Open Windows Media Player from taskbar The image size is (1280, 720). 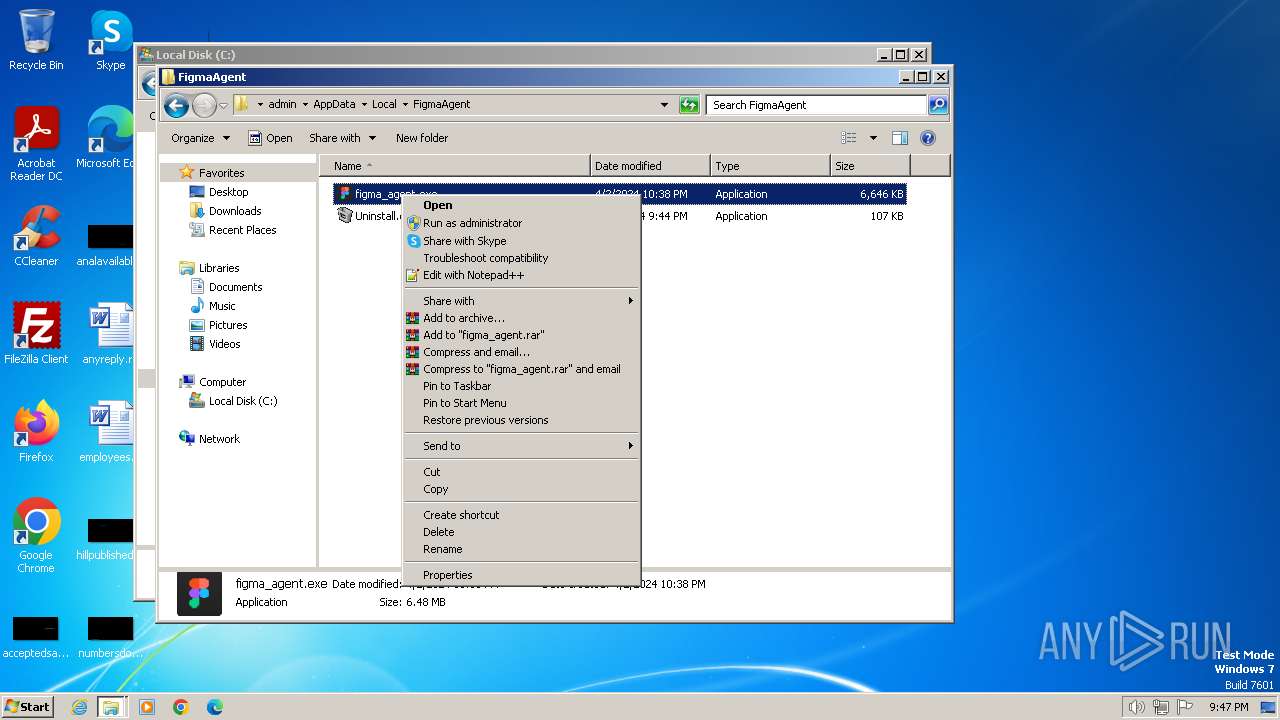click(147, 707)
